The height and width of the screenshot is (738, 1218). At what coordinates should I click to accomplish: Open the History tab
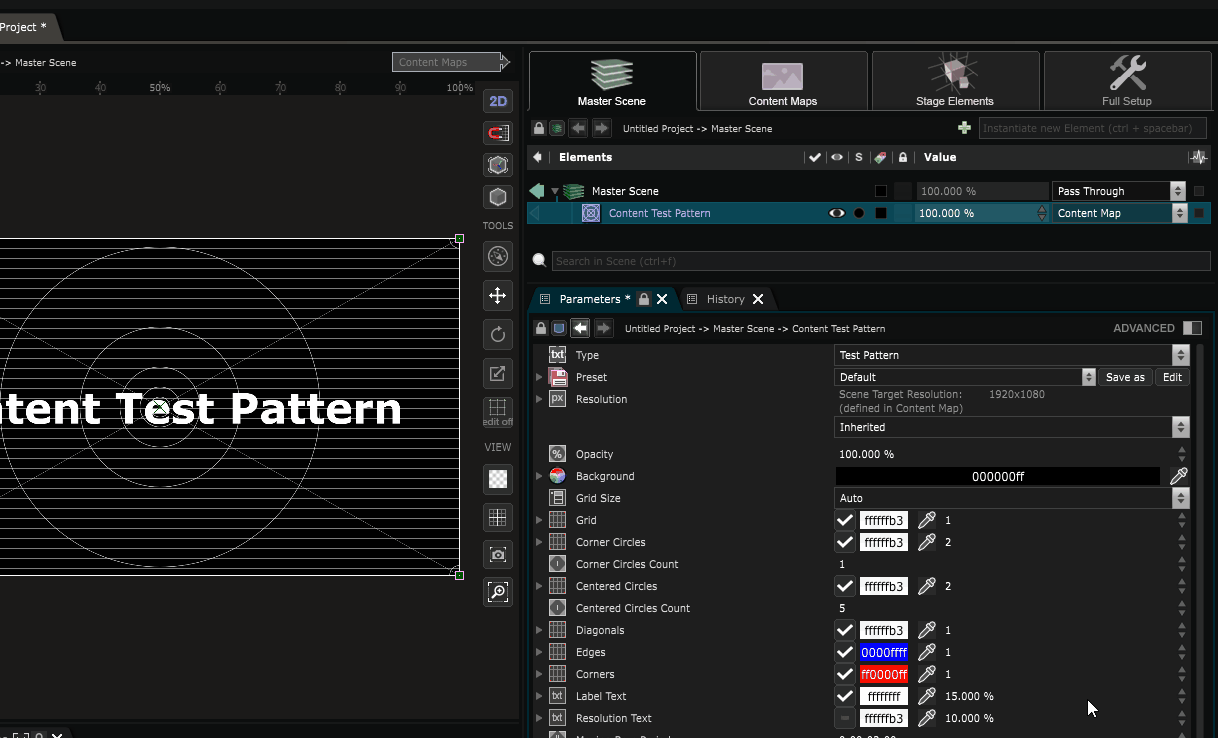[725, 299]
